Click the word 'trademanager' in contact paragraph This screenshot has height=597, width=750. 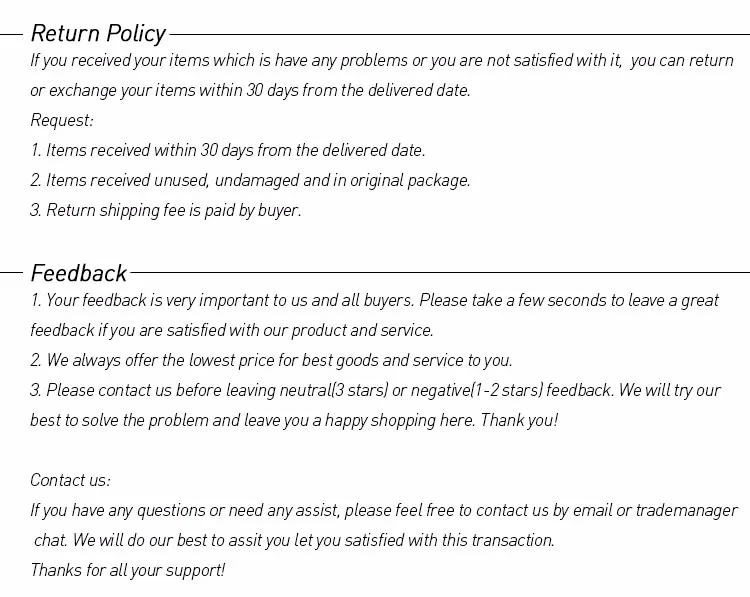686,510
